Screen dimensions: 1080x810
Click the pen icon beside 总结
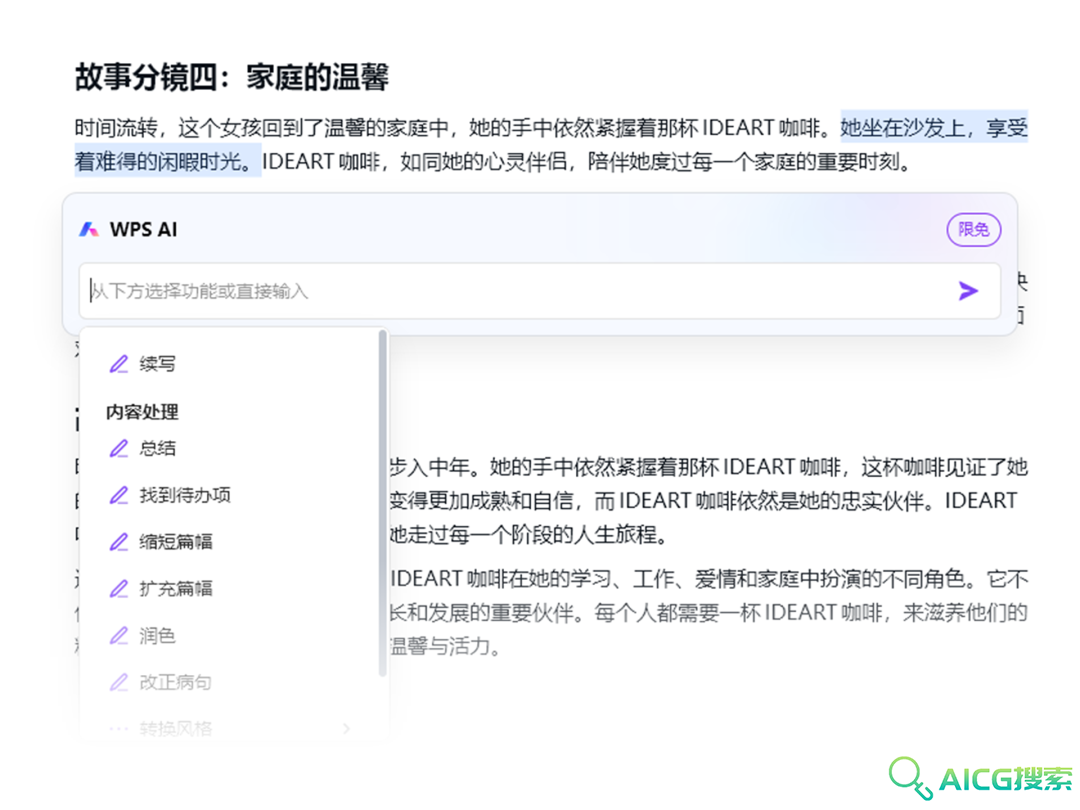[118, 448]
